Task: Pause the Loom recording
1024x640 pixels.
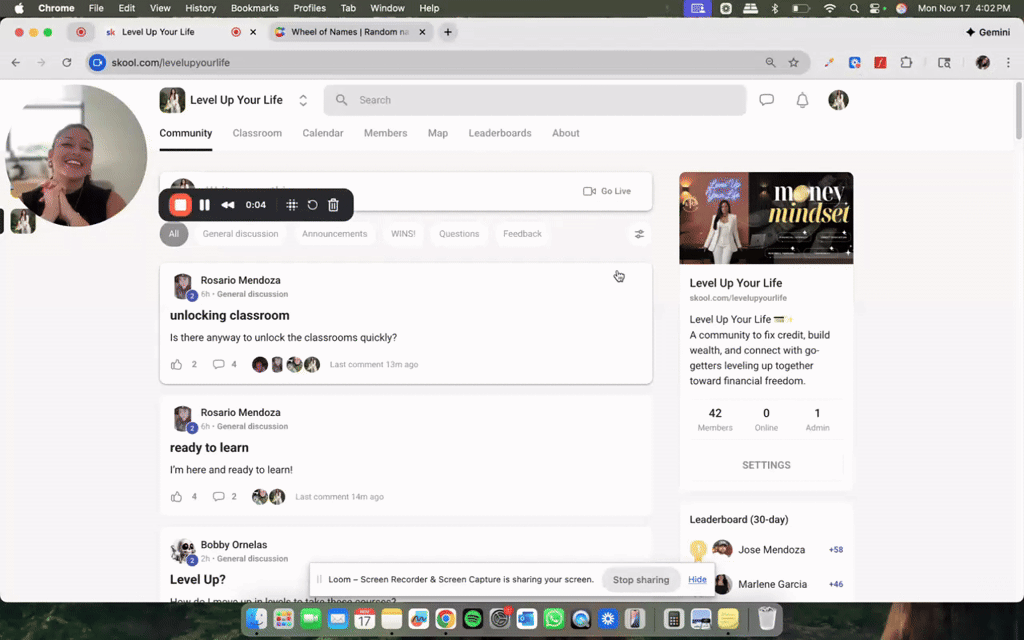Action: tap(204, 205)
